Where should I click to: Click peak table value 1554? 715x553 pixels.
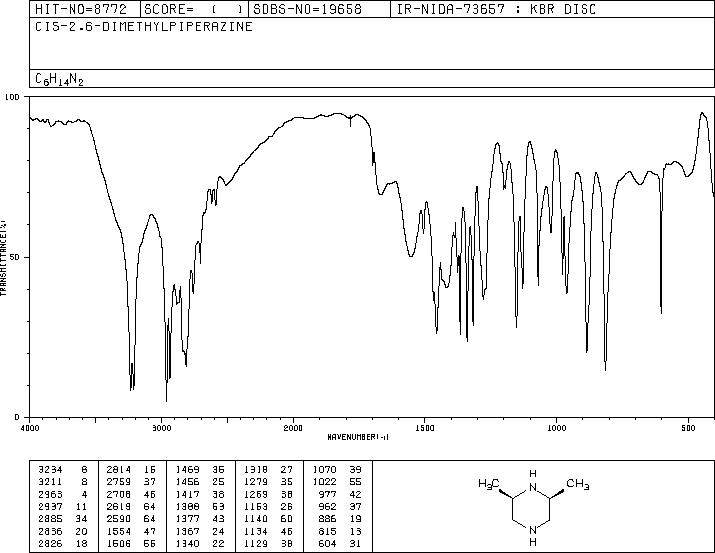[x=119, y=532]
